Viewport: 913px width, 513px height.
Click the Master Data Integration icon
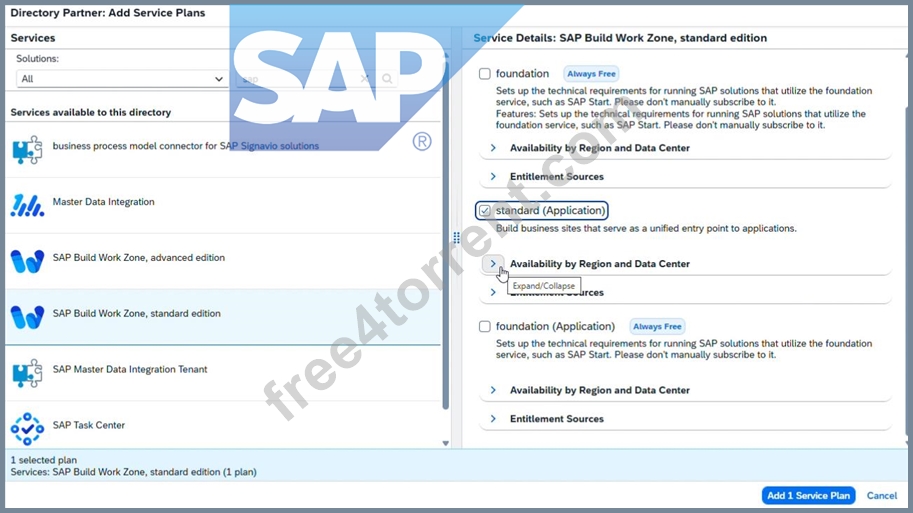pyautogui.click(x=27, y=206)
